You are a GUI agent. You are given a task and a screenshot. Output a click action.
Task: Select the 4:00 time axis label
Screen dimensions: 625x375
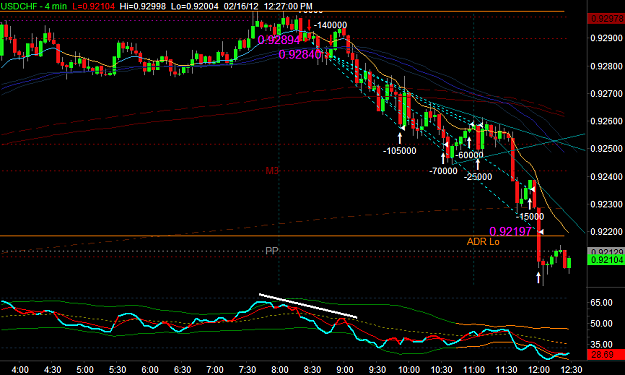click(20, 370)
